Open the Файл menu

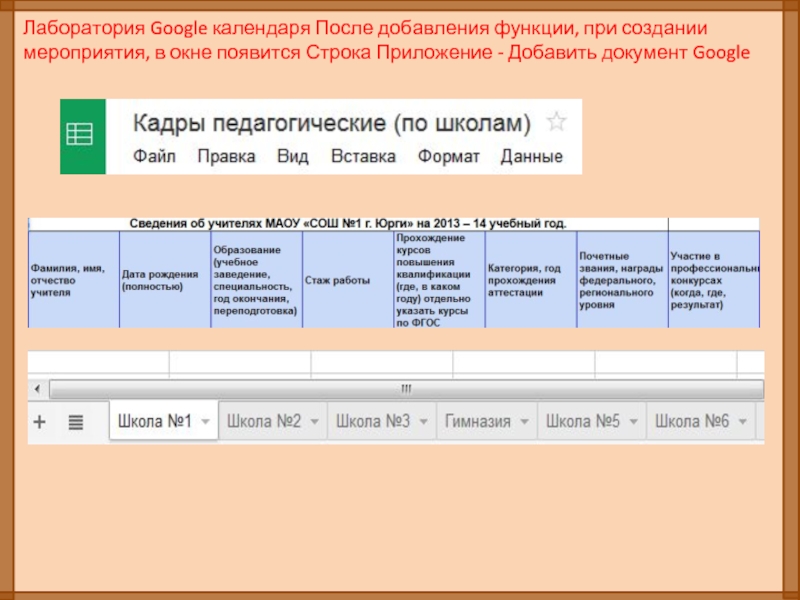[x=154, y=157]
